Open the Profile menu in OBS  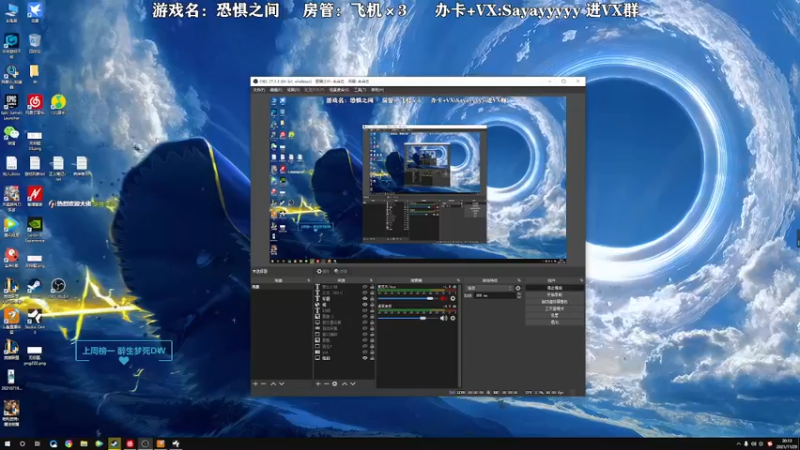click(314, 90)
